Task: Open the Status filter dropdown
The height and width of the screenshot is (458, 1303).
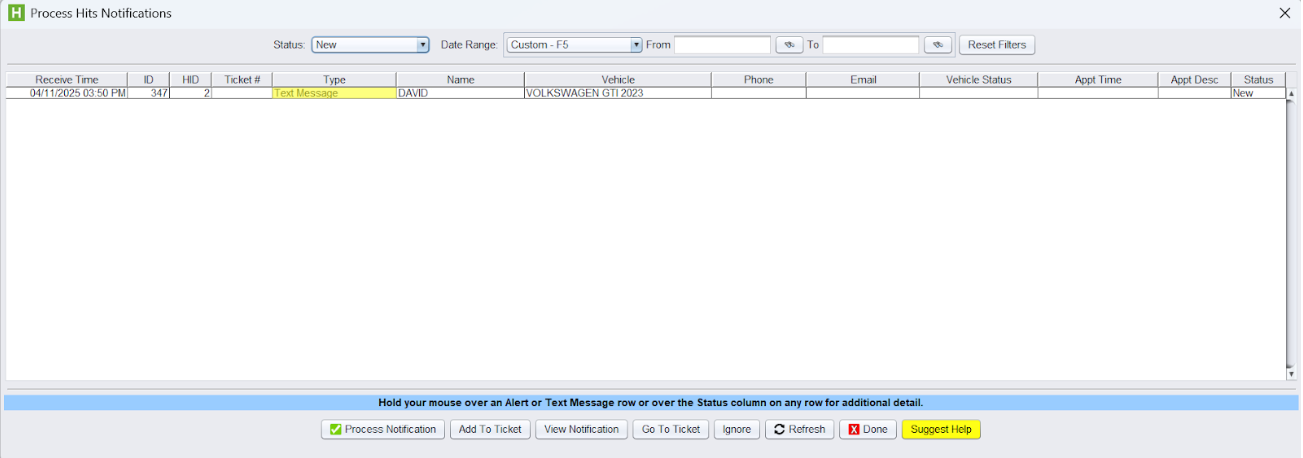Action: pos(370,45)
